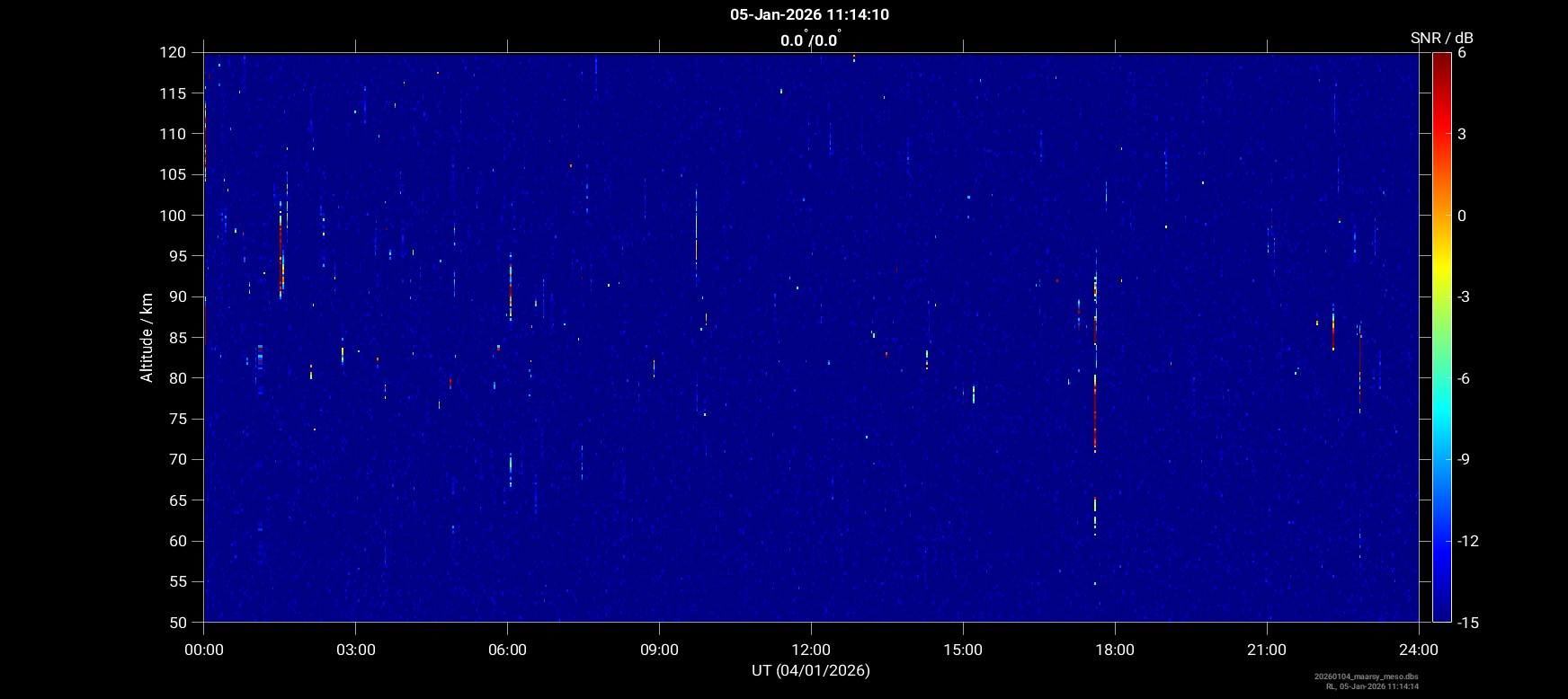1568x699 pixels.
Task: Click the -15 value on the colorbar
Action: tap(1467, 623)
